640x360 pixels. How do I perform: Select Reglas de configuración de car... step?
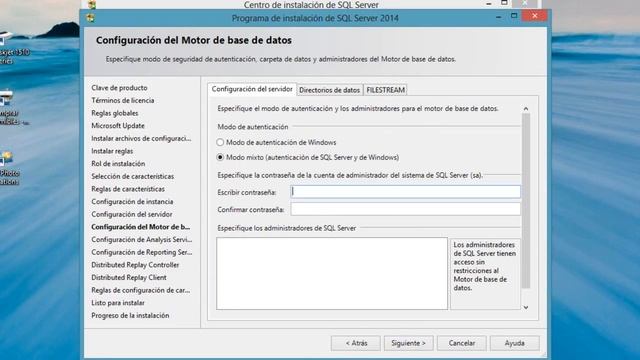[140, 290]
